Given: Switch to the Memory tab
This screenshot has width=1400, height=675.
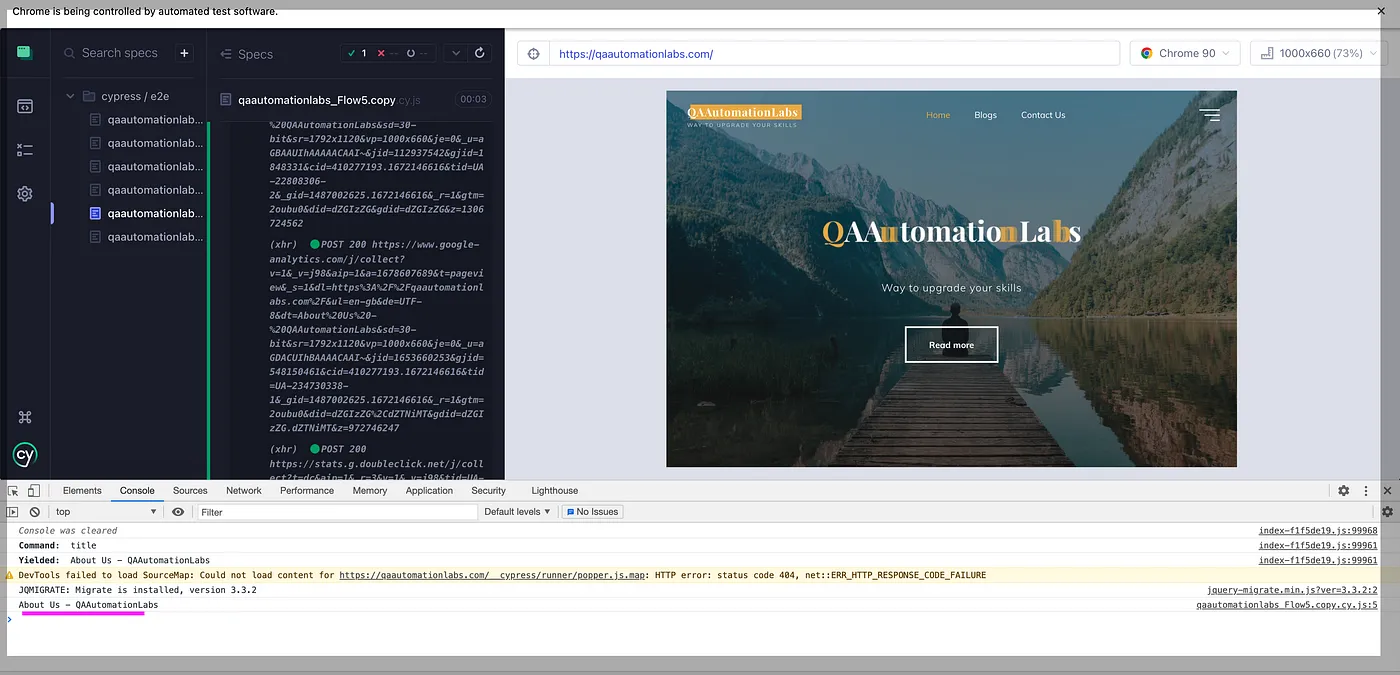Looking at the screenshot, I should 369,490.
